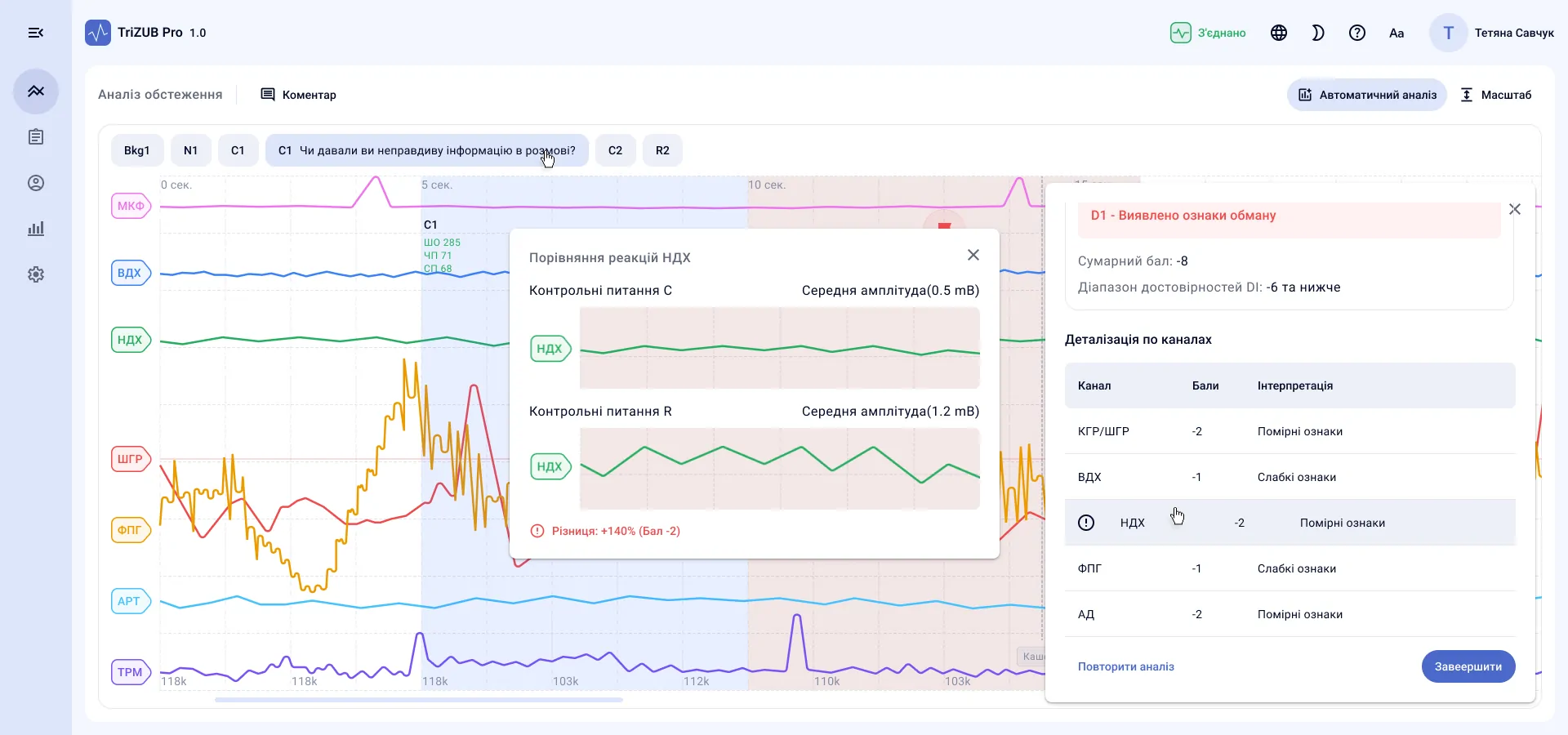Image resolution: width=1568 pixels, height=735 pixels.
Task: Collapse the sidebar menu icon
Action: point(36,33)
